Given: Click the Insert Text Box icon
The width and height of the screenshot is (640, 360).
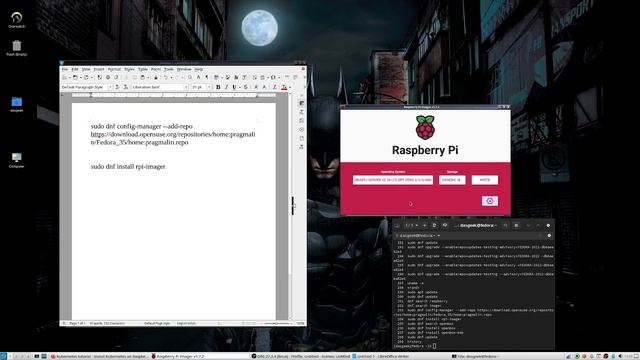Looking at the screenshot, I should pos(244,77).
